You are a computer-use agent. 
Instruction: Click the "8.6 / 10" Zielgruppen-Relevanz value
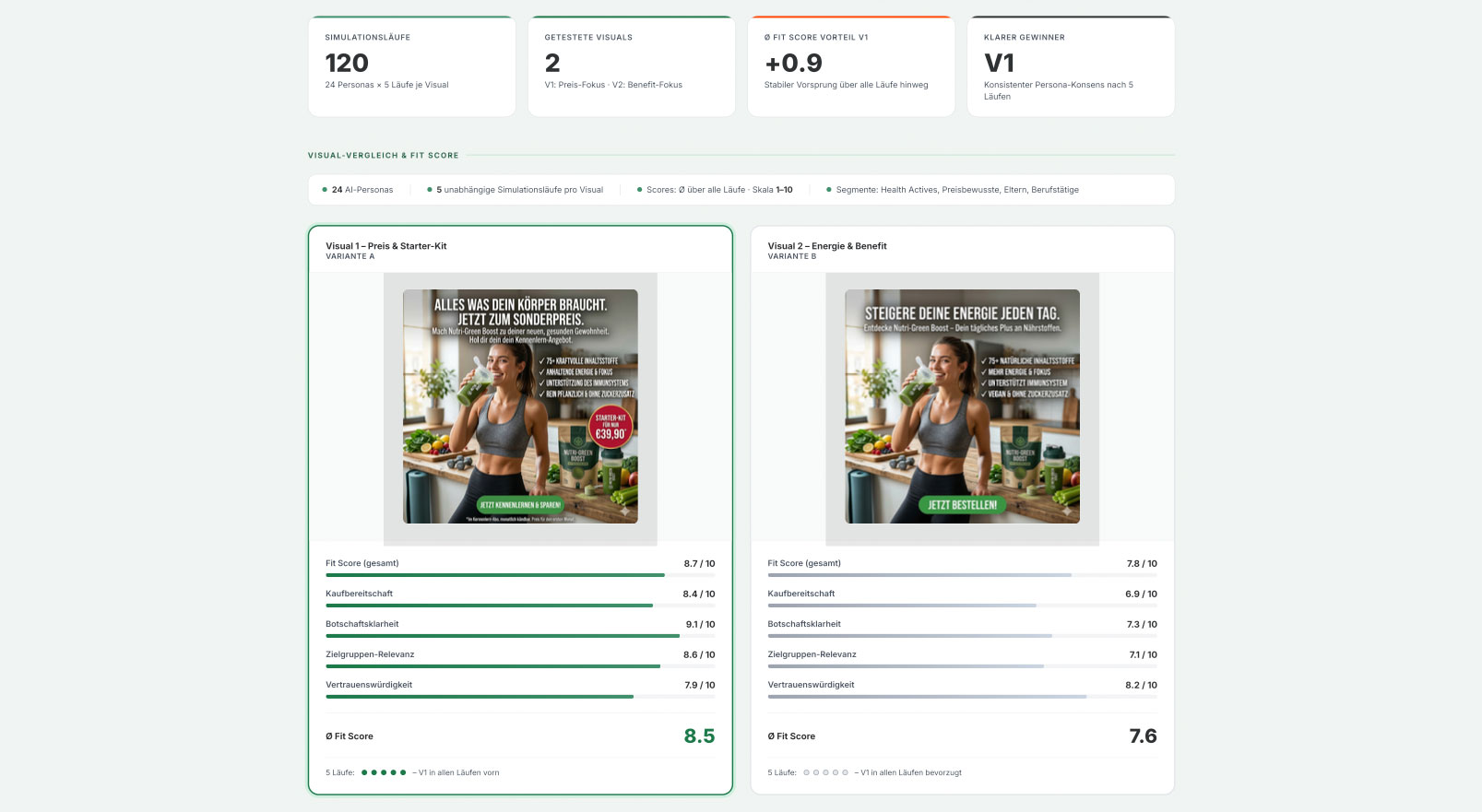click(699, 654)
